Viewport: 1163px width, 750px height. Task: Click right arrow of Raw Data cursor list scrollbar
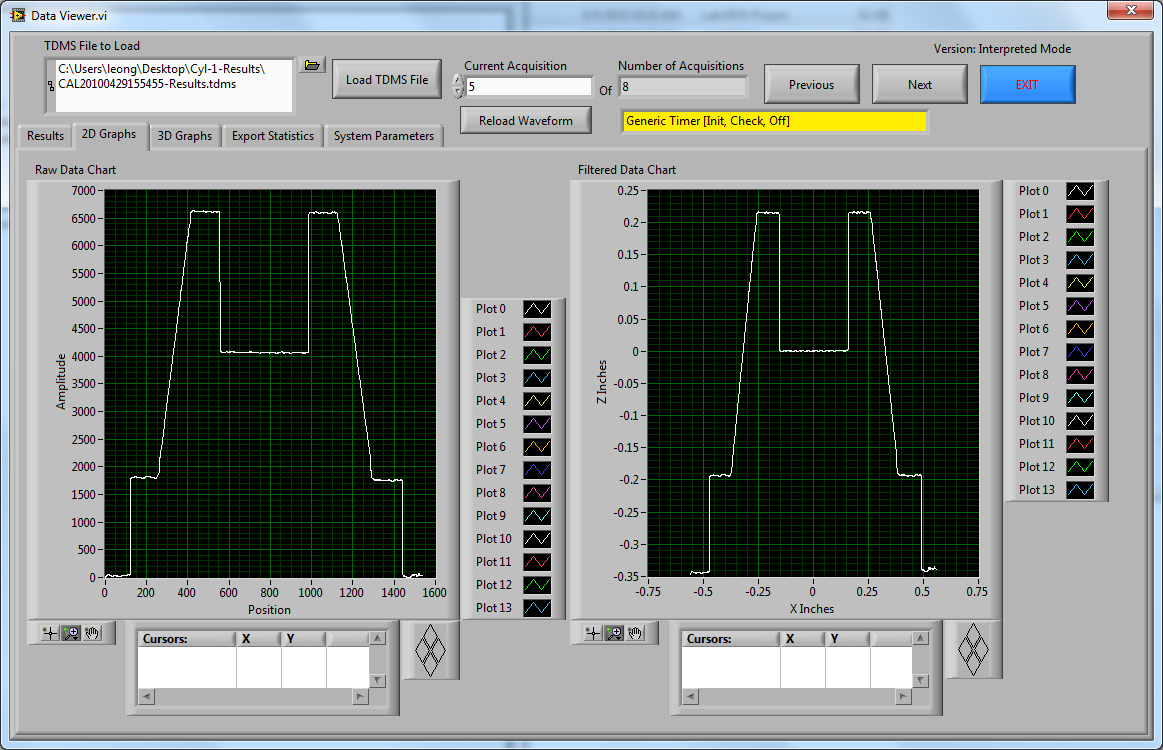(x=360, y=697)
